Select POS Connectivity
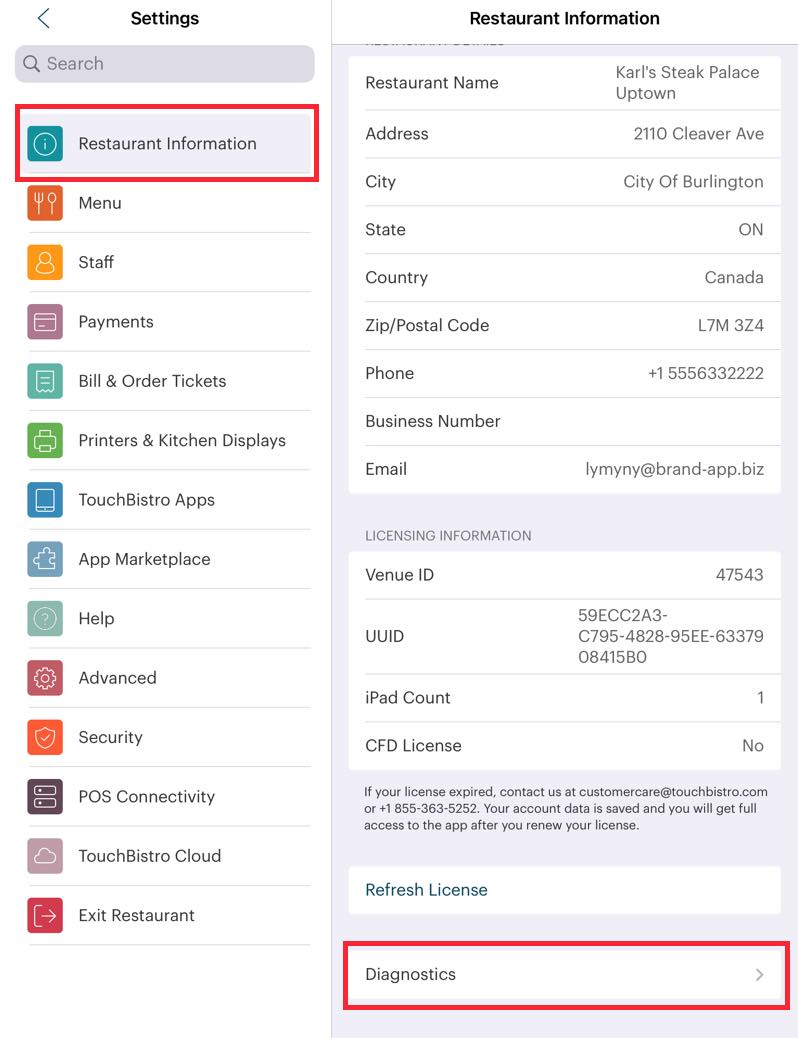The width and height of the screenshot is (798, 1038). [146, 796]
